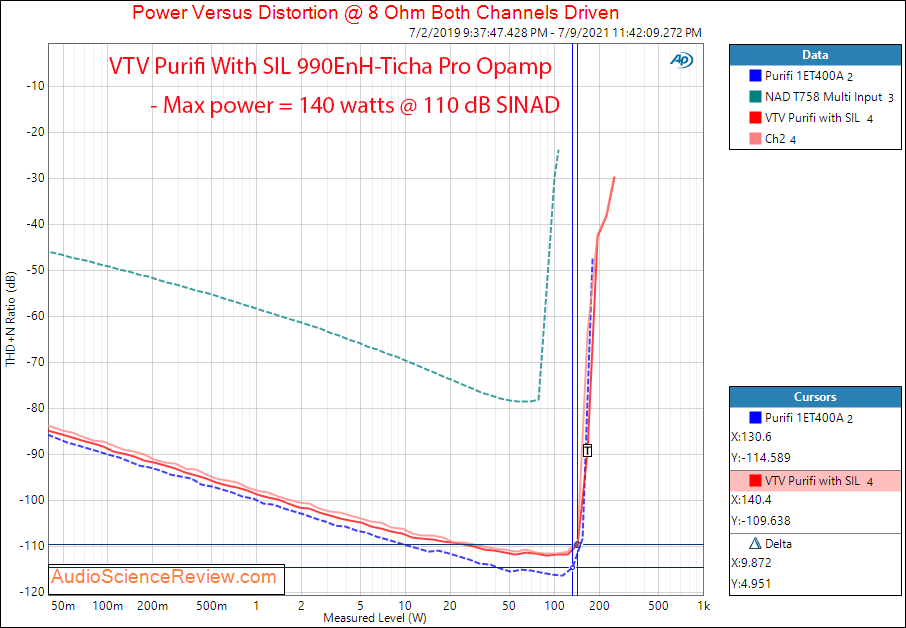Image resolution: width=906 pixels, height=628 pixels.
Task: Click the light red Ch2 legend swatch
Action: pos(755,139)
